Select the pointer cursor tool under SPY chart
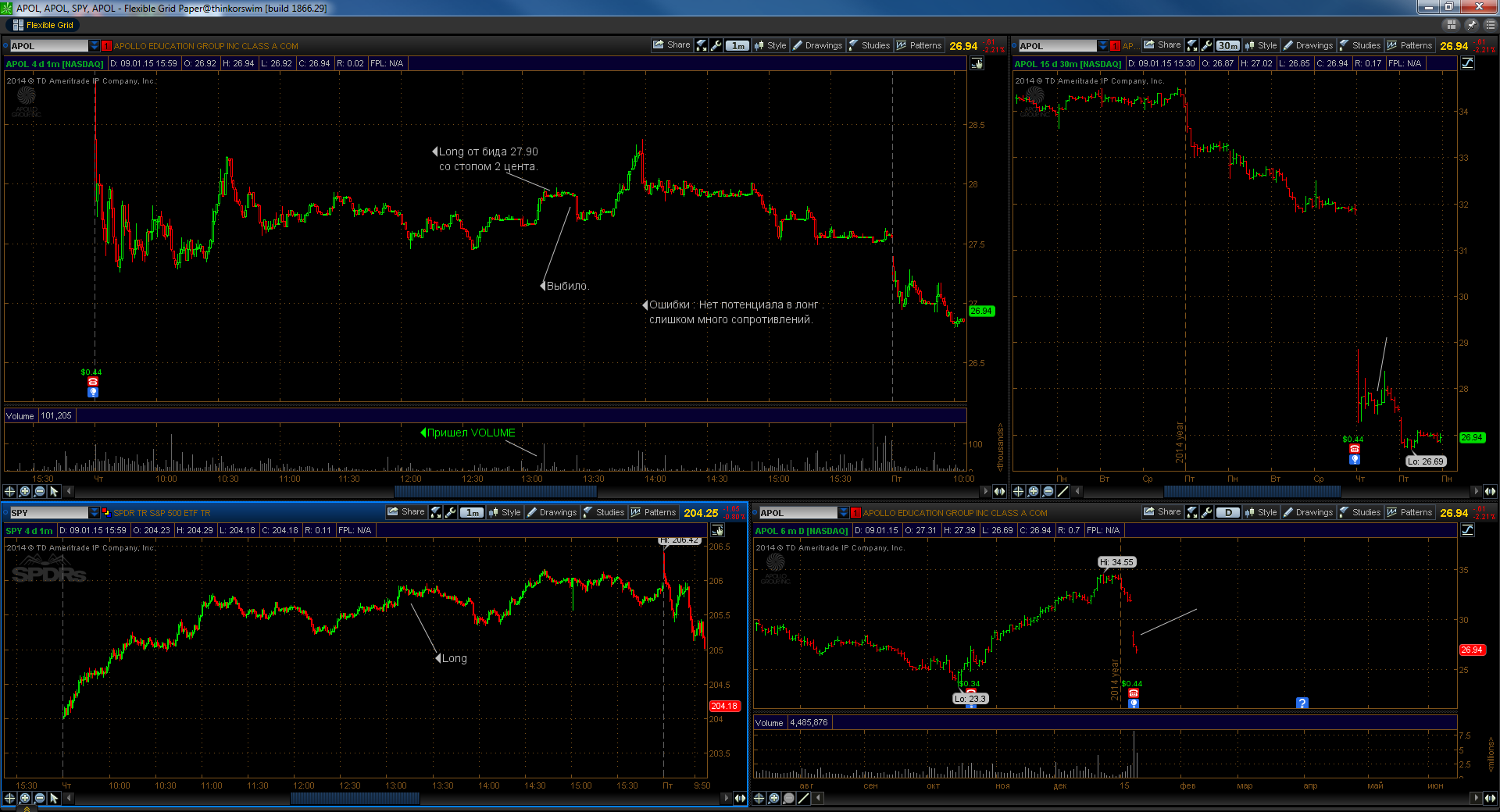 [54, 798]
